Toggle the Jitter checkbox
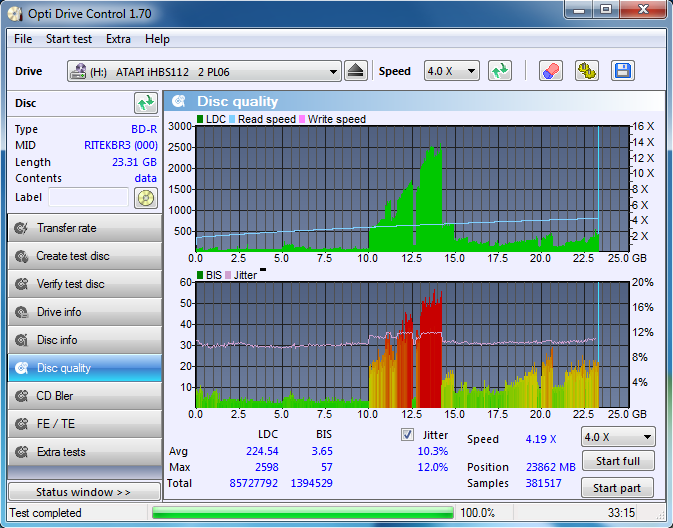The width and height of the screenshot is (673, 528). [x=407, y=434]
